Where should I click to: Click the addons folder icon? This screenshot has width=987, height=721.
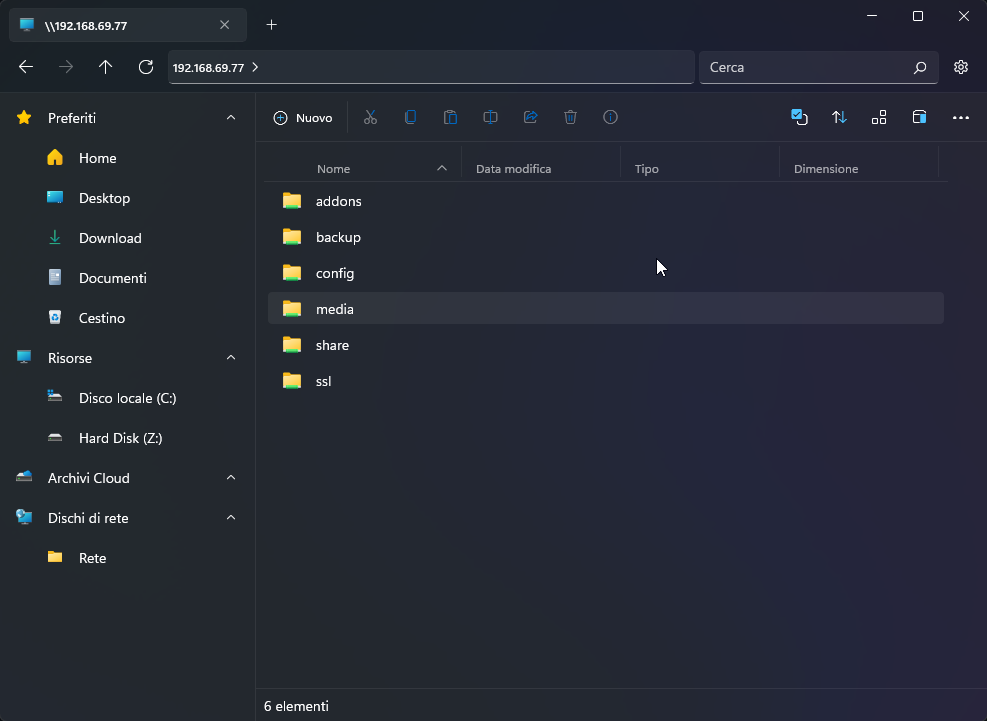(292, 201)
